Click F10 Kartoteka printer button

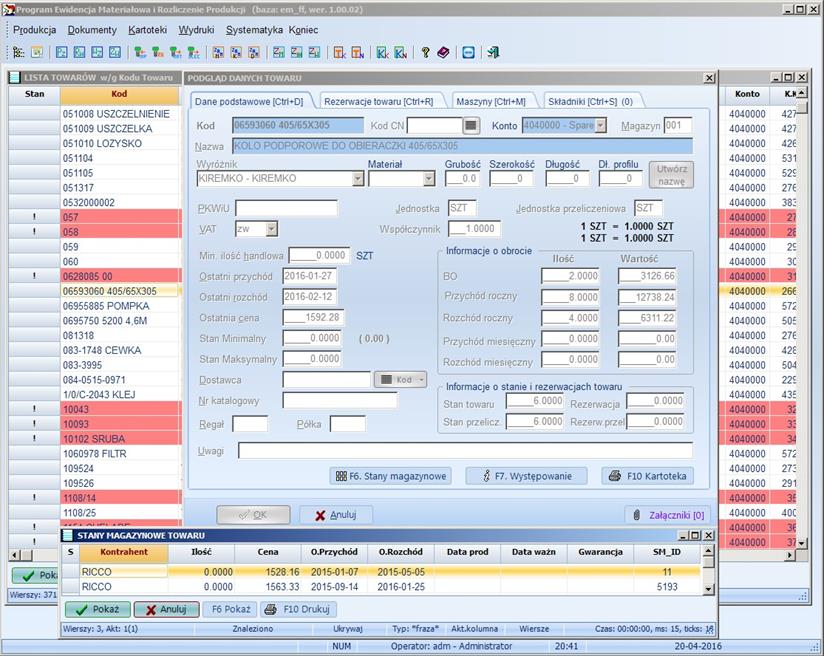coord(647,476)
